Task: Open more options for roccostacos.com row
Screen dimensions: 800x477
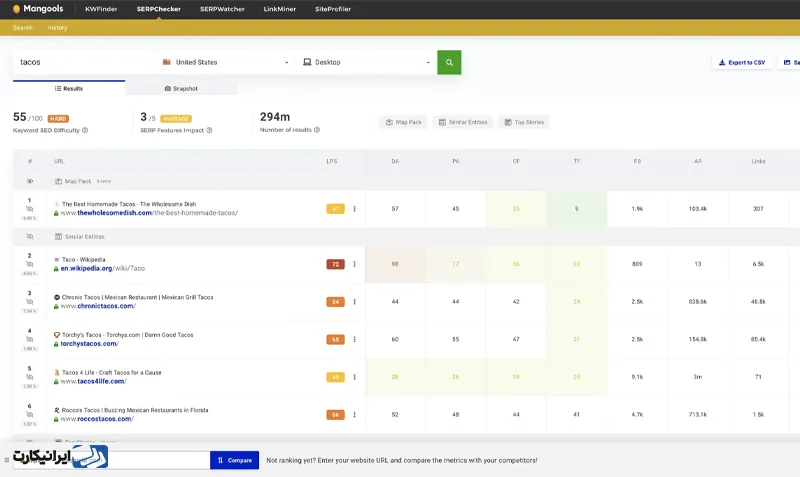Action: pos(355,415)
